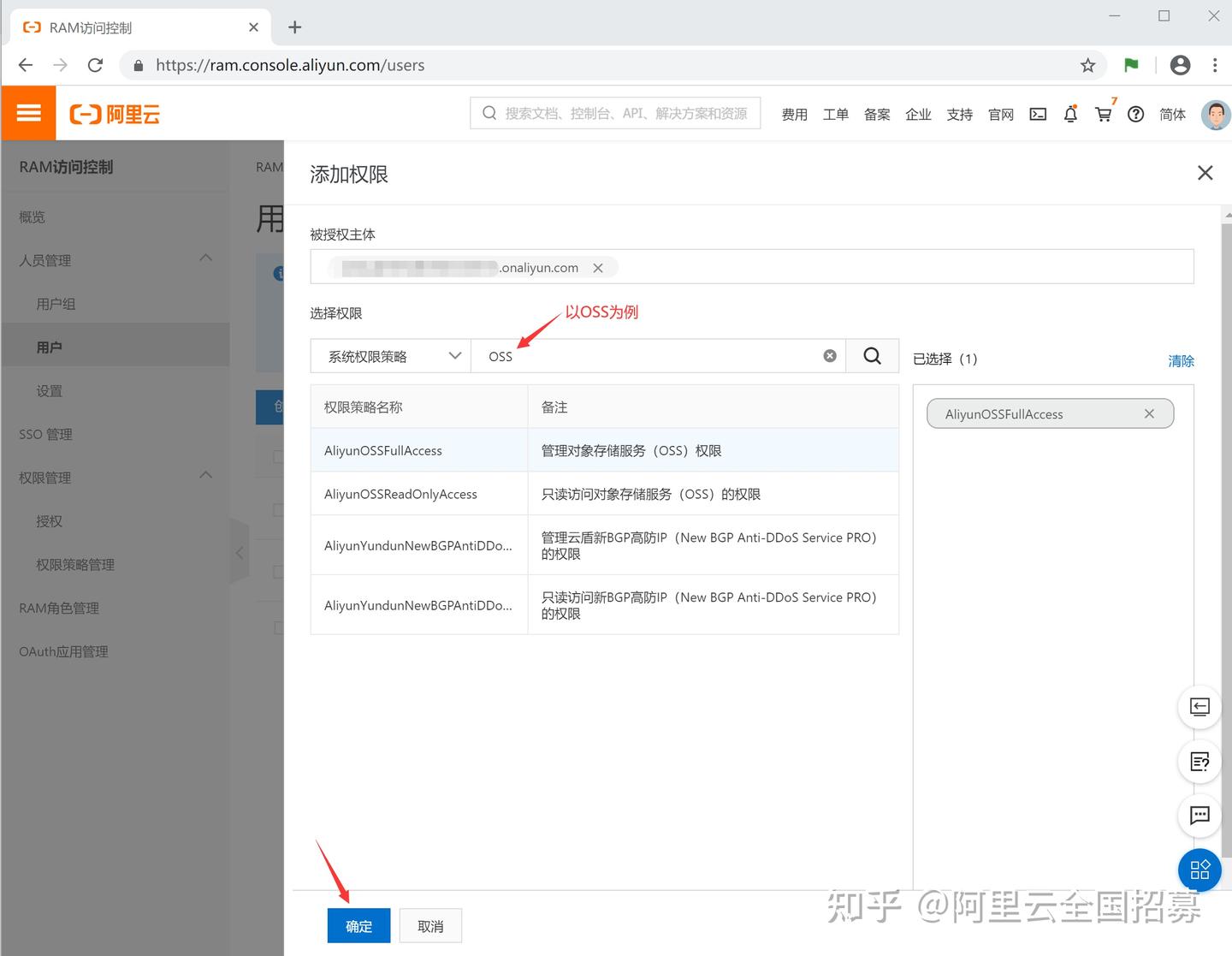Remove AliyunOSSFullAccess from the selected list
The image size is (1232, 956).
[x=1149, y=413]
